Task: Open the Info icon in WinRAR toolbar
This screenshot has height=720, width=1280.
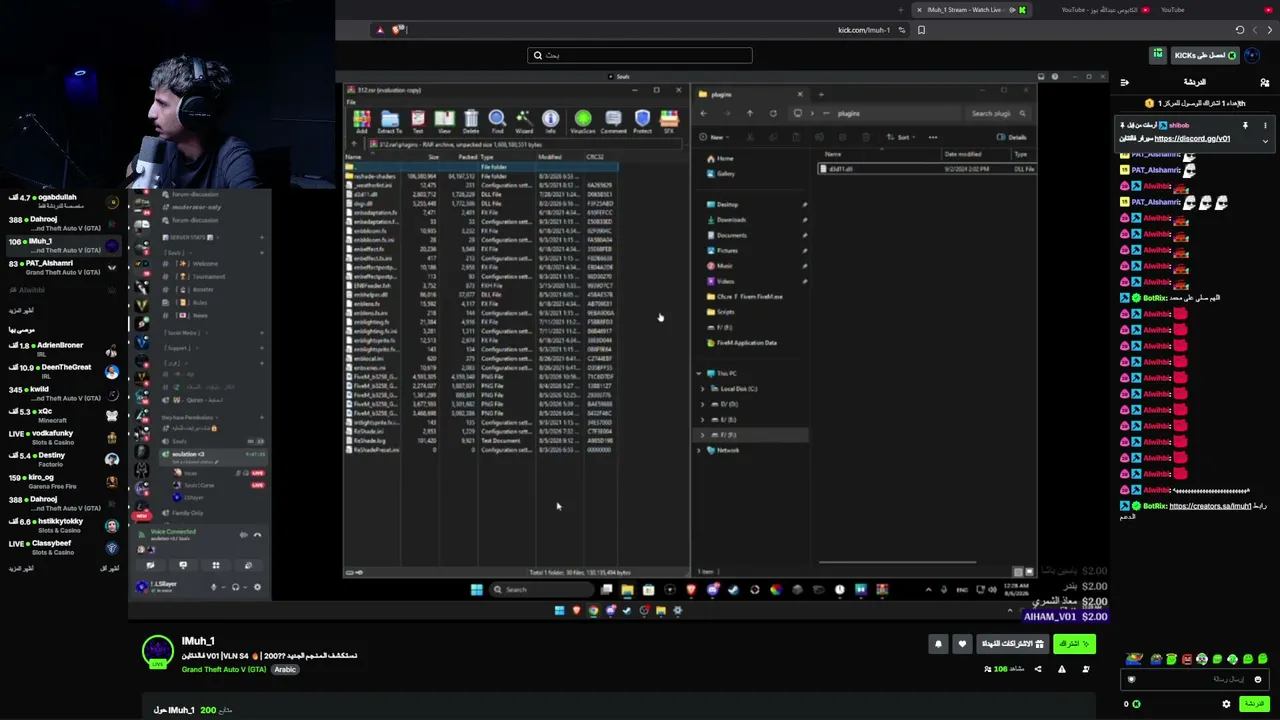Action: click(550, 122)
